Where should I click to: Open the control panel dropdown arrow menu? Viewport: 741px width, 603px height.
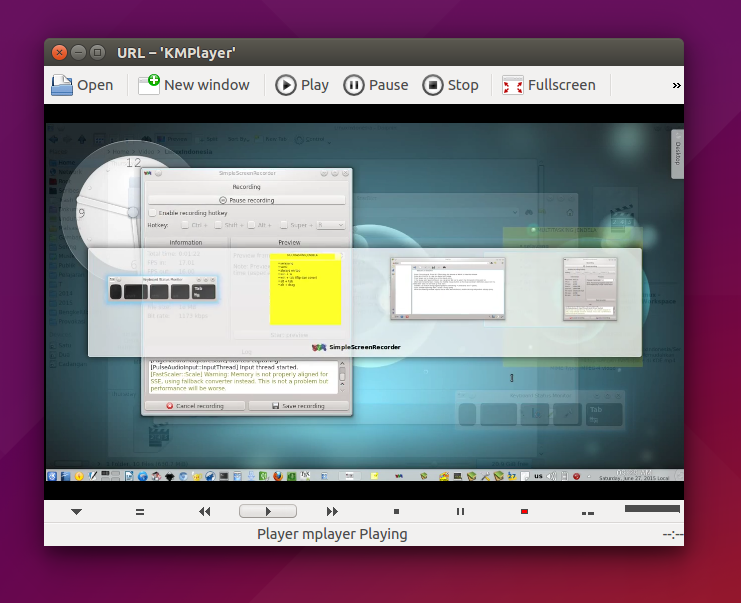point(77,512)
